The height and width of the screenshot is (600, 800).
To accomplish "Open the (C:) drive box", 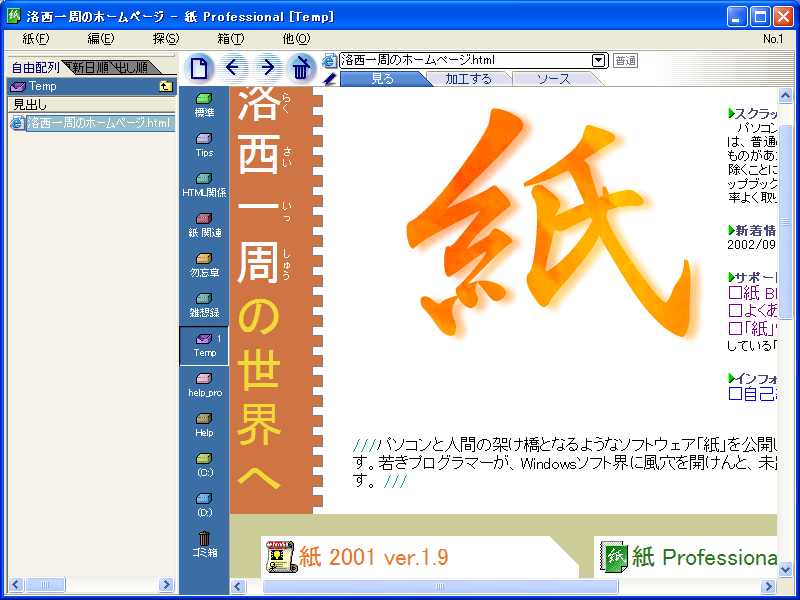I will 204,464.
